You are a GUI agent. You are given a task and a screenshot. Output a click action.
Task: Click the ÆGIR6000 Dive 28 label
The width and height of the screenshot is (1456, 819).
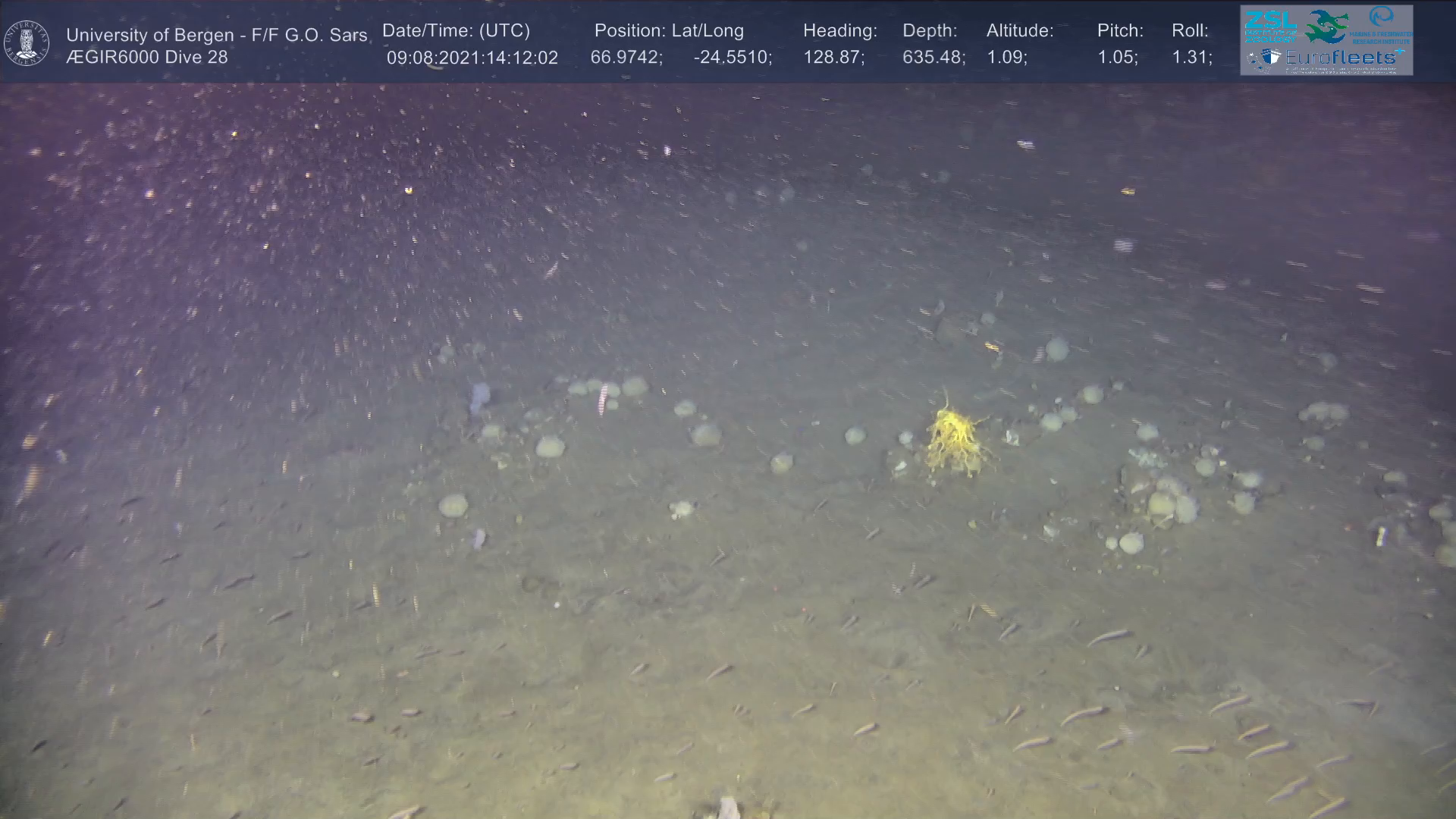[x=147, y=57]
